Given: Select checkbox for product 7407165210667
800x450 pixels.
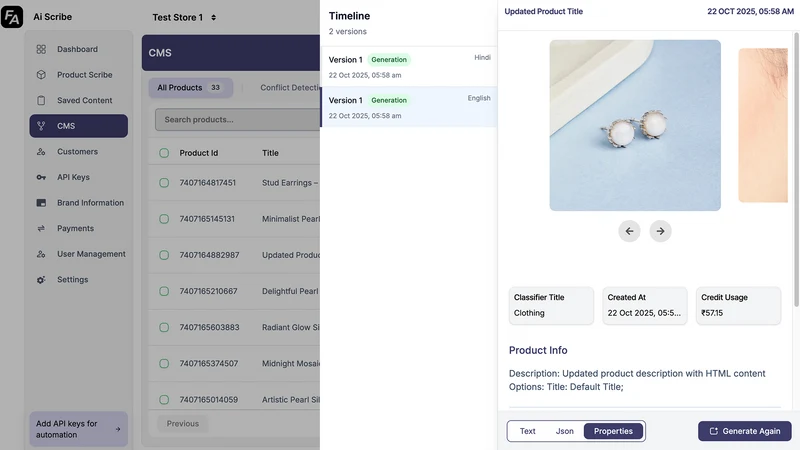Looking at the screenshot, I should point(164,291).
